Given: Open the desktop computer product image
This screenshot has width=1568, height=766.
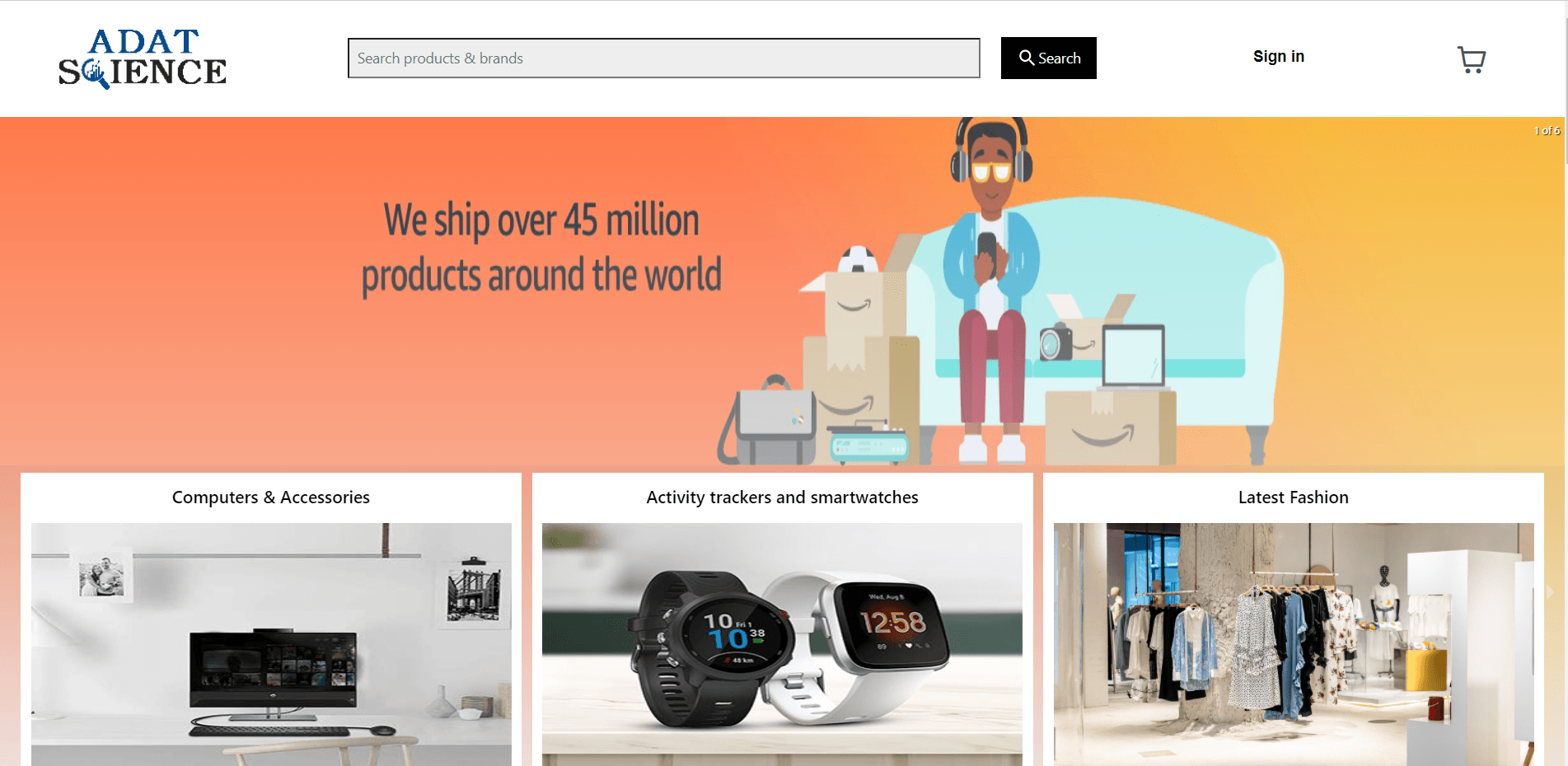Looking at the screenshot, I should 271,644.
